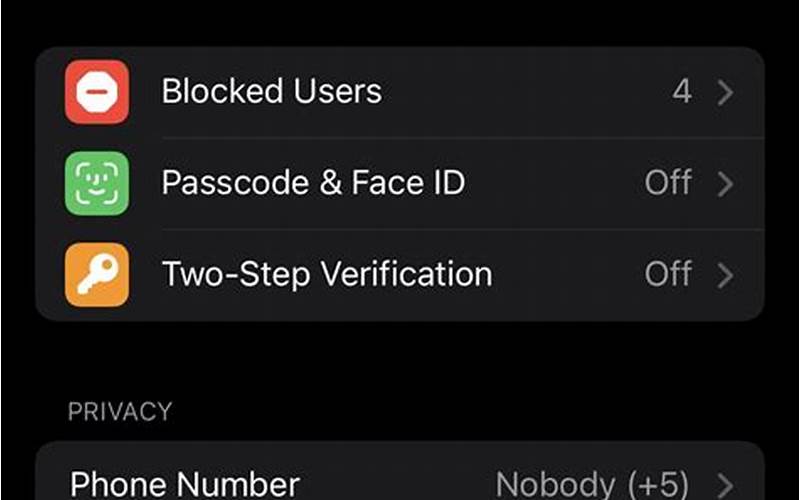Tap the Nobody (+5) phone number value
The width and height of the screenshot is (800, 500).
click(592, 484)
